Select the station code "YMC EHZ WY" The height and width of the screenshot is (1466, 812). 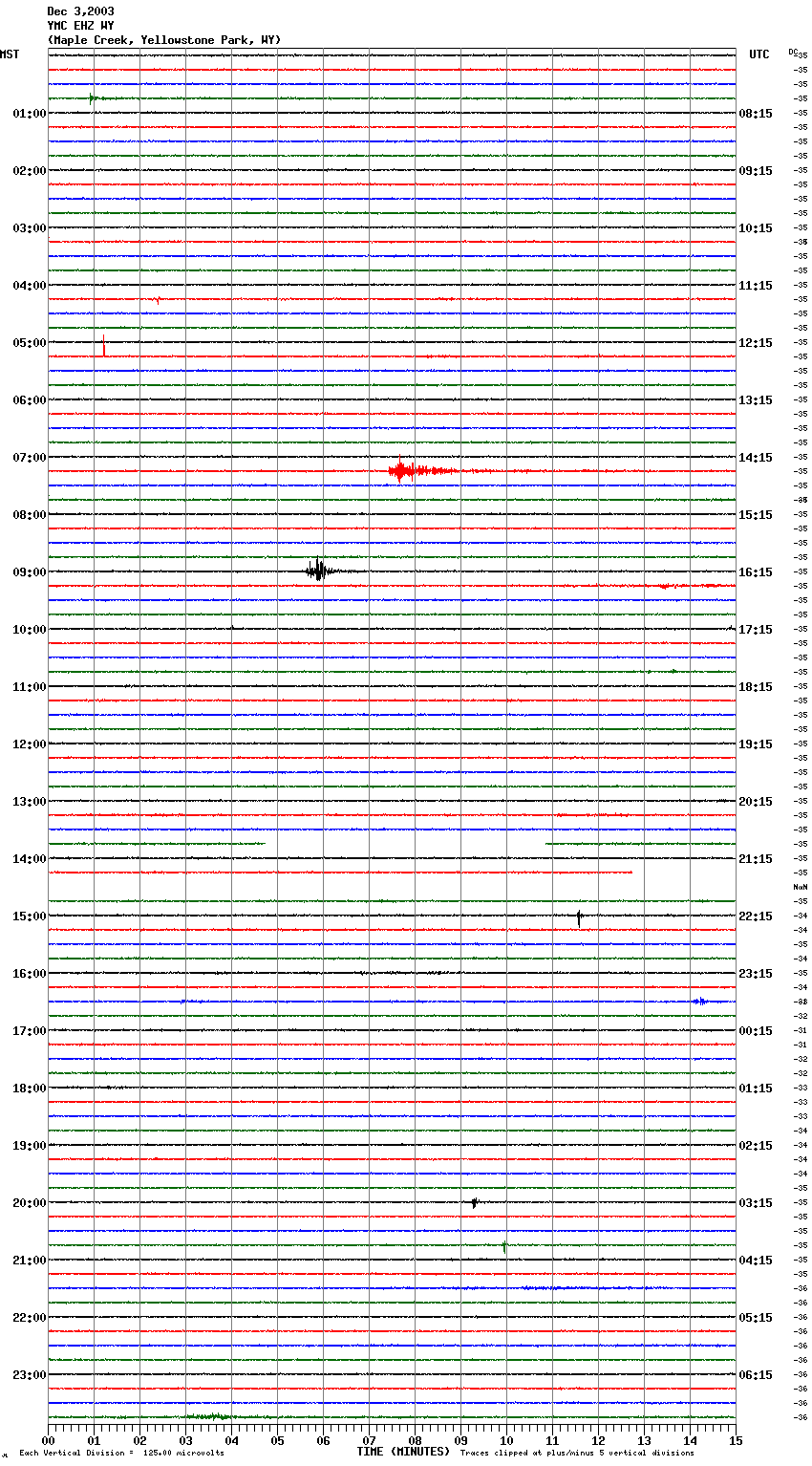[80, 26]
